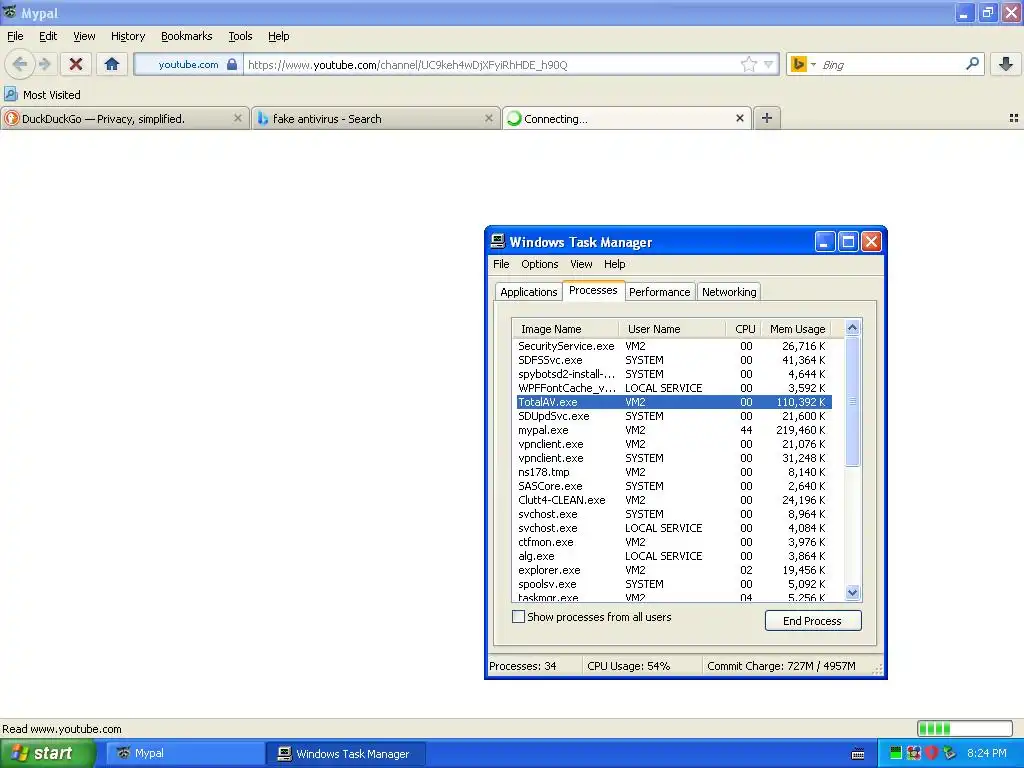Stop loading the page with the red X
This screenshot has width=1024, height=768.
tap(76, 64)
